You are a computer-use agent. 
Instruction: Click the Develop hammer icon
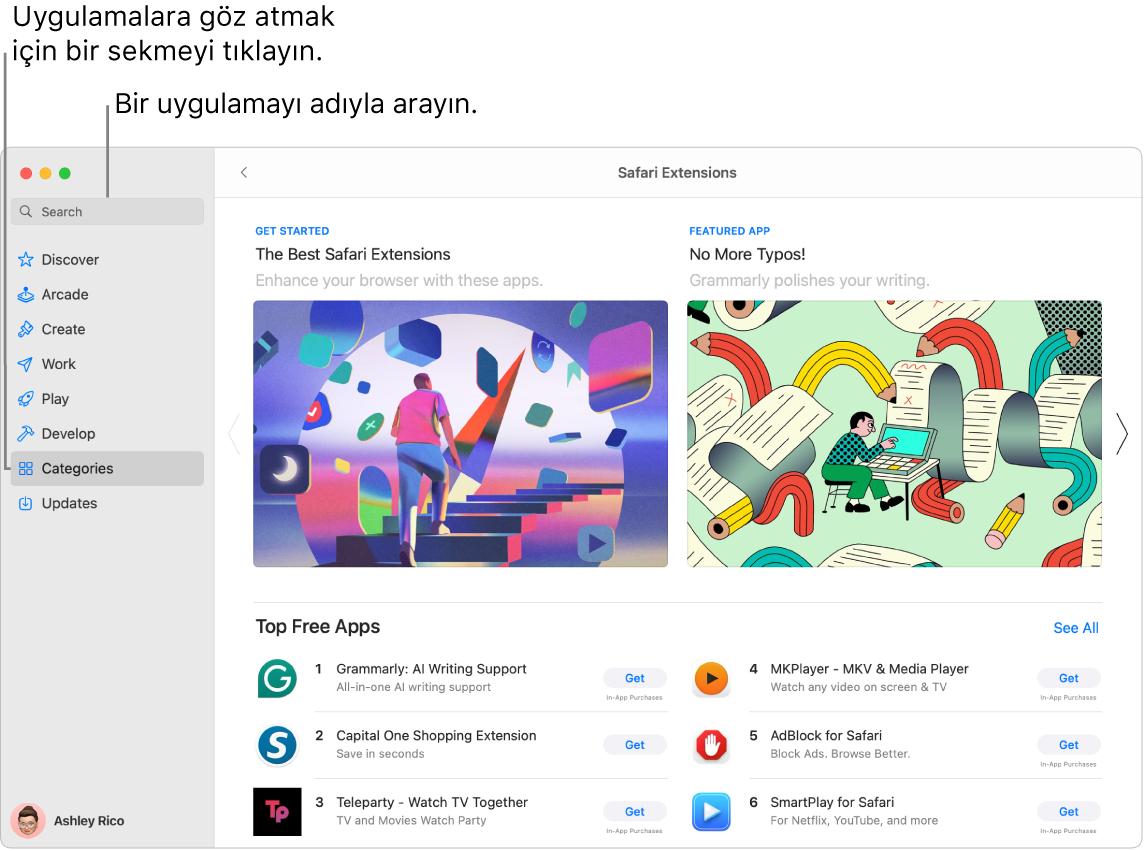(x=26, y=434)
